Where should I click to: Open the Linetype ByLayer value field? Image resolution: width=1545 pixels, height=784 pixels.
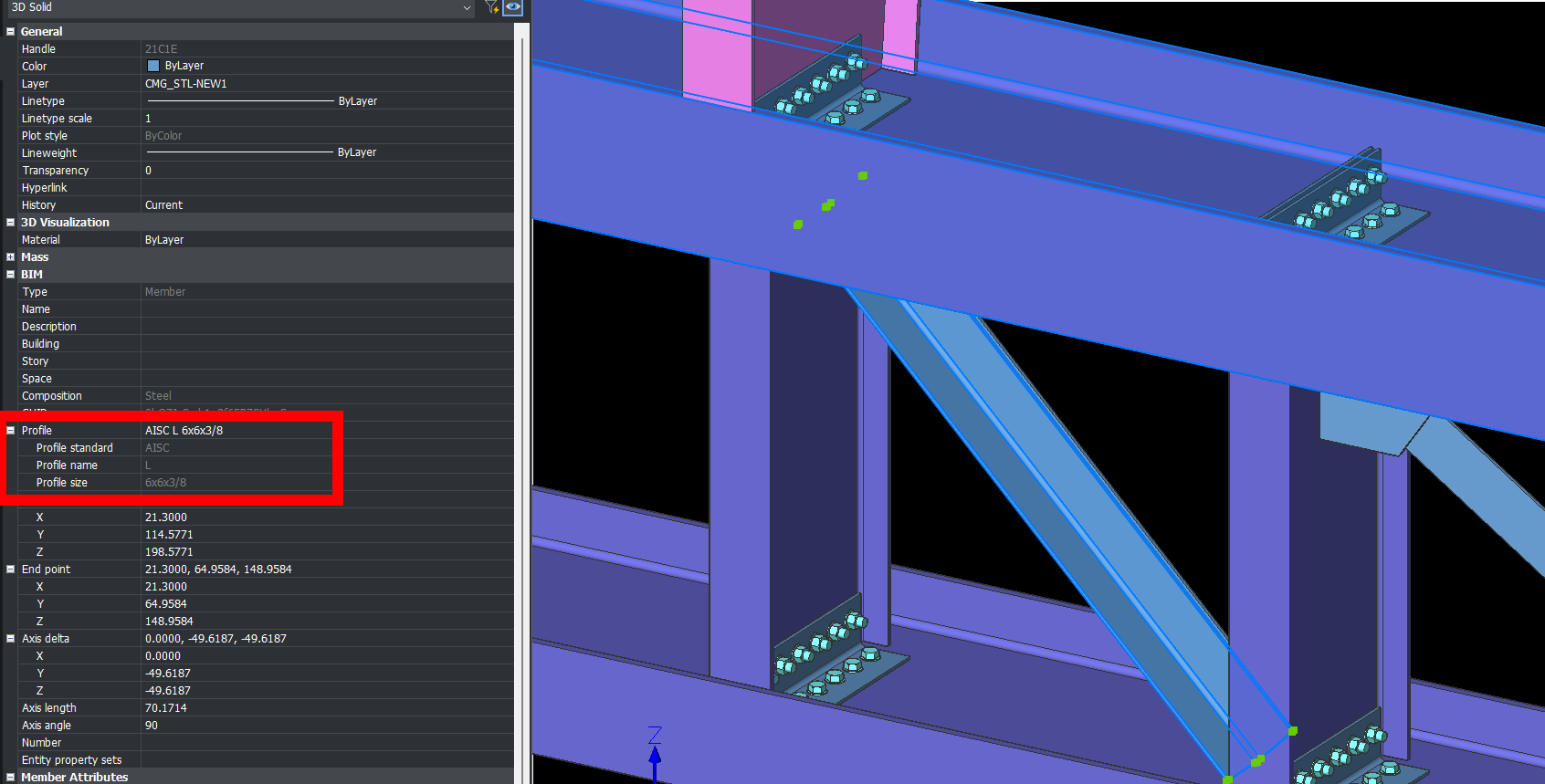click(x=327, y=101)
